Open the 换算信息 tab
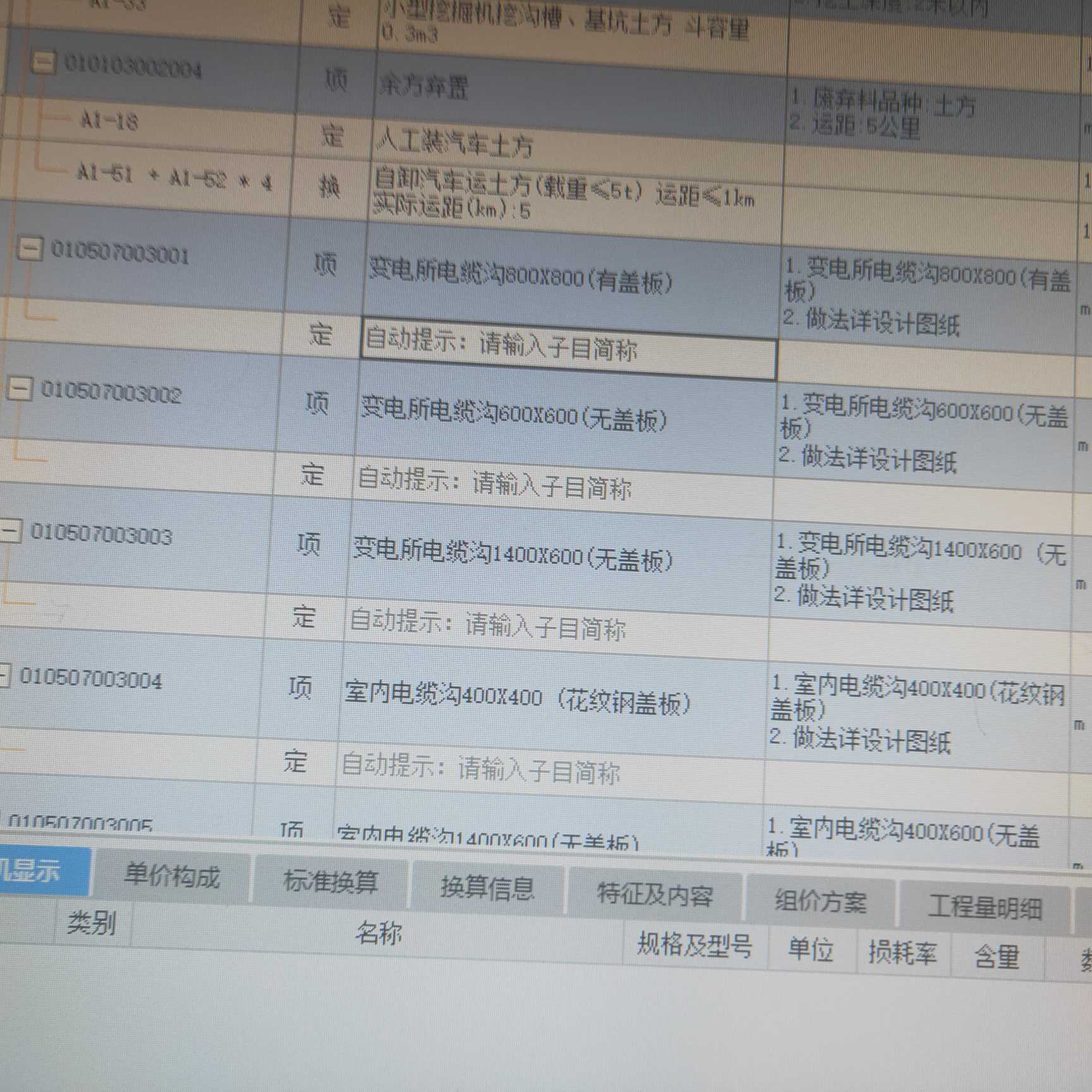This screenshot has width=1092, height=1092. (x=487, y=887)
